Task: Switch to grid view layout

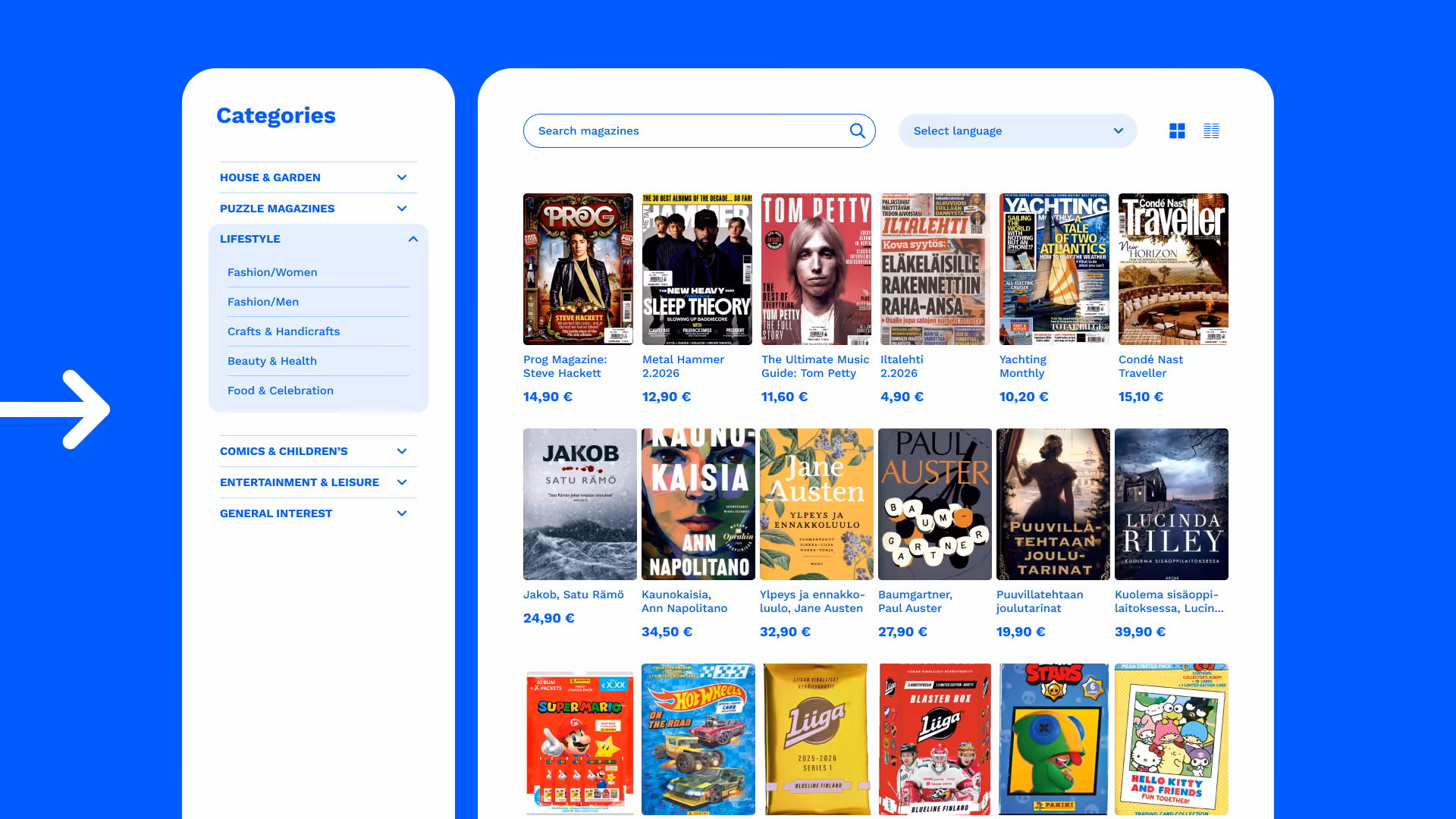Action: tap(1177, 131)
